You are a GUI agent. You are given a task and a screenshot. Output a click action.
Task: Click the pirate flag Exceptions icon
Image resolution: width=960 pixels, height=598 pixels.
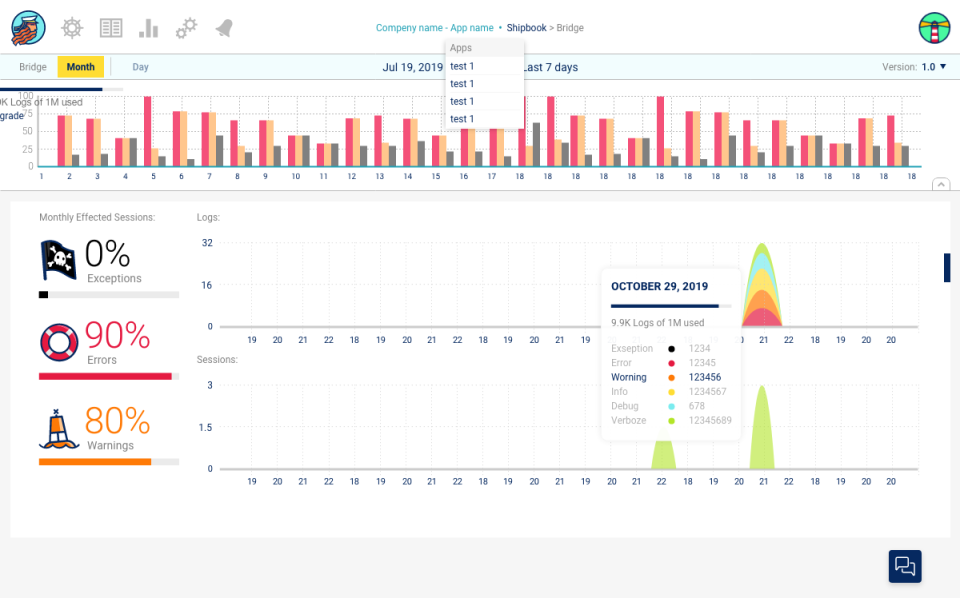(58, 260)
